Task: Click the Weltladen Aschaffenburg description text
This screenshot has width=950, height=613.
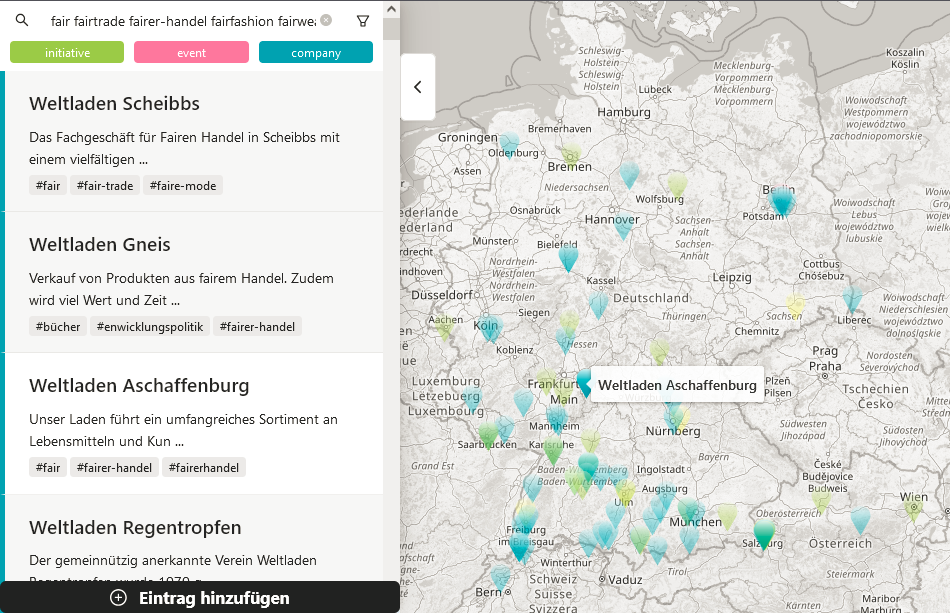Action: pos(183,430)
